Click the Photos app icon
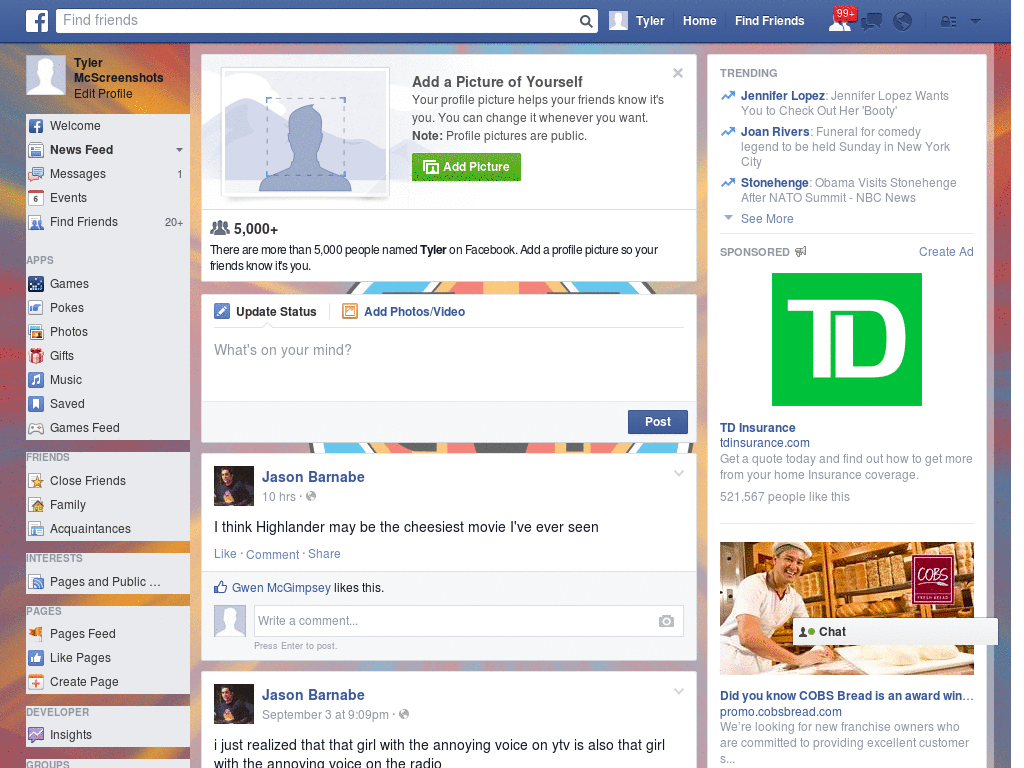This screenshot has width=1024, height=768. 36,332
